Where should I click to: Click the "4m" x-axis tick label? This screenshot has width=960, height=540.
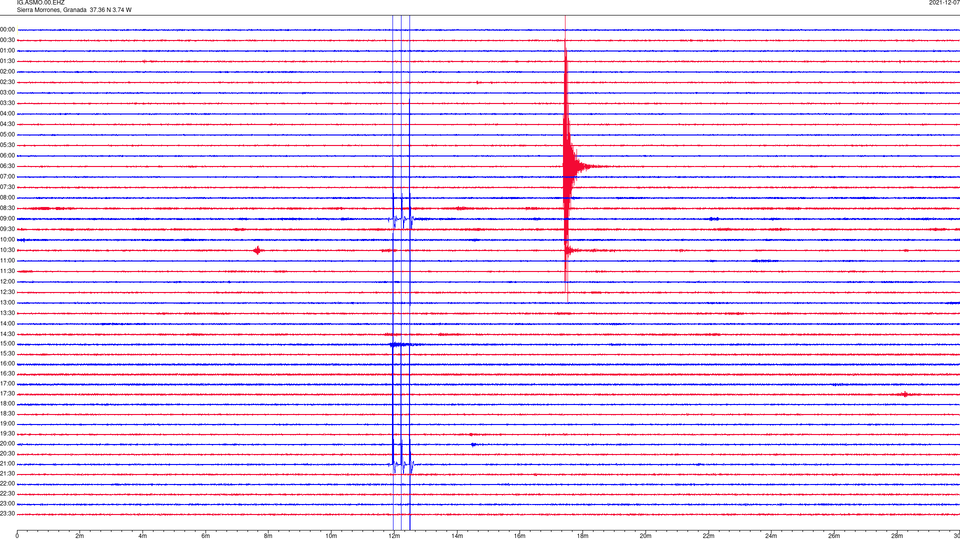(143, 536)
